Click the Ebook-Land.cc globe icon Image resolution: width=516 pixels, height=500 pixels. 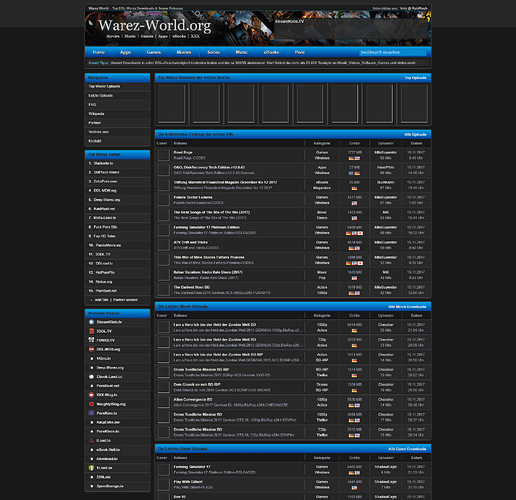(91, 377)
